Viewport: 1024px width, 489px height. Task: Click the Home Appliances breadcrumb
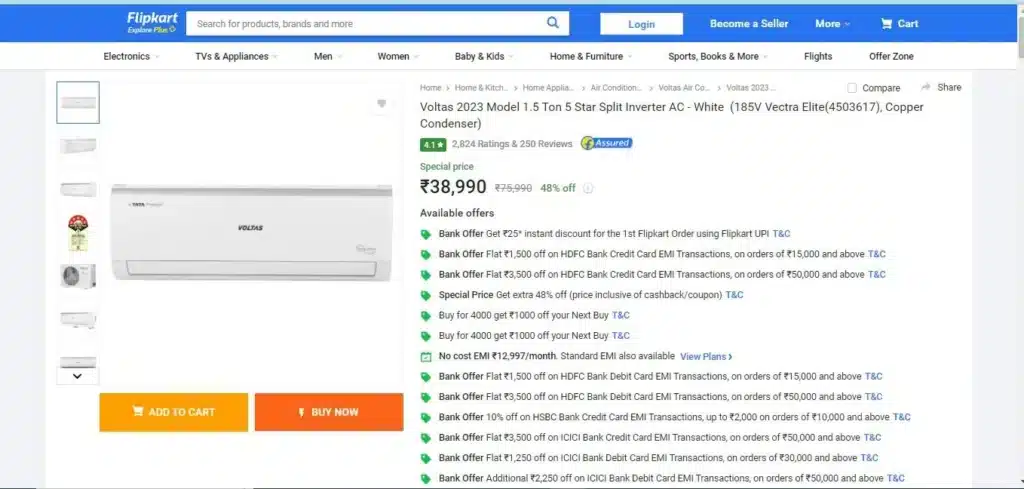point(549,87)
